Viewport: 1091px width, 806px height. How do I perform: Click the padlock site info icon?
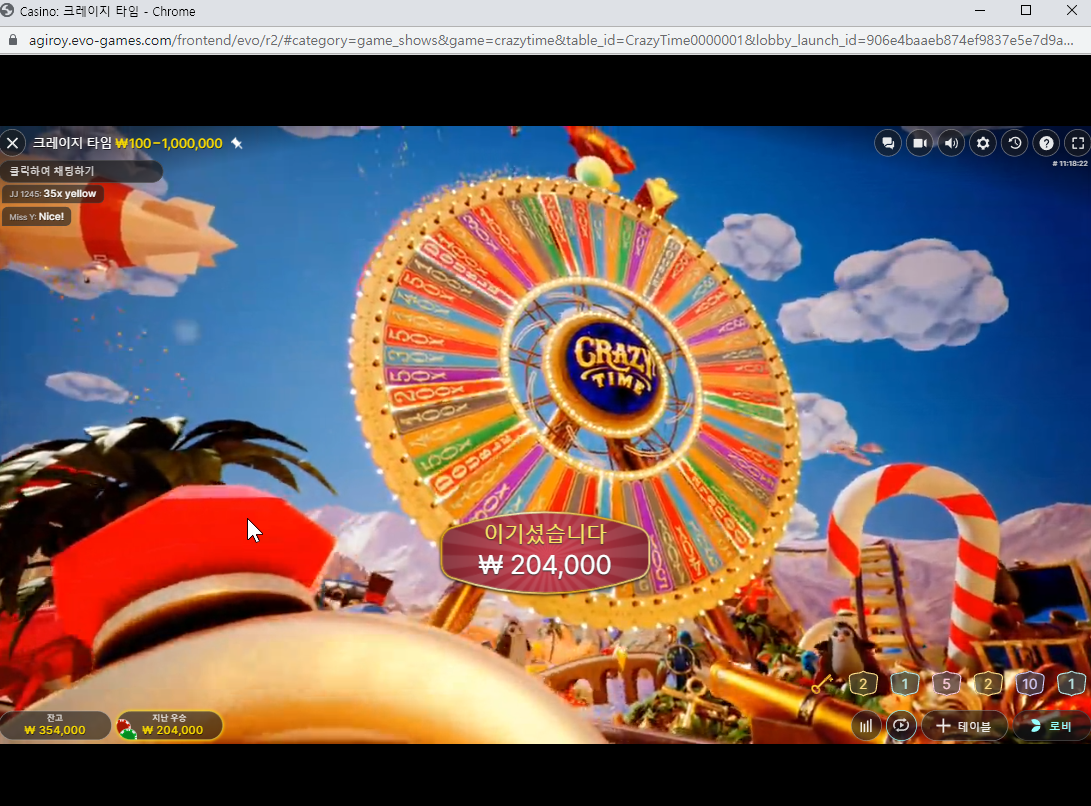point(13,40)
